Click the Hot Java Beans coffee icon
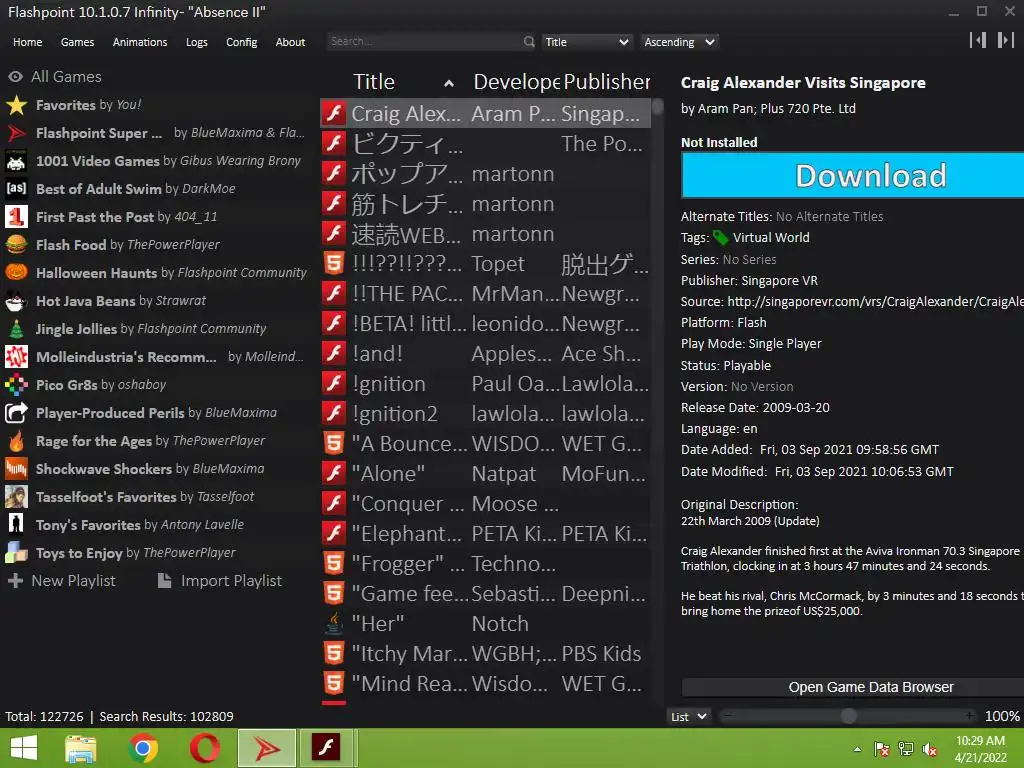This screenshot has height=768, width=1024. [x=16, y=301]
